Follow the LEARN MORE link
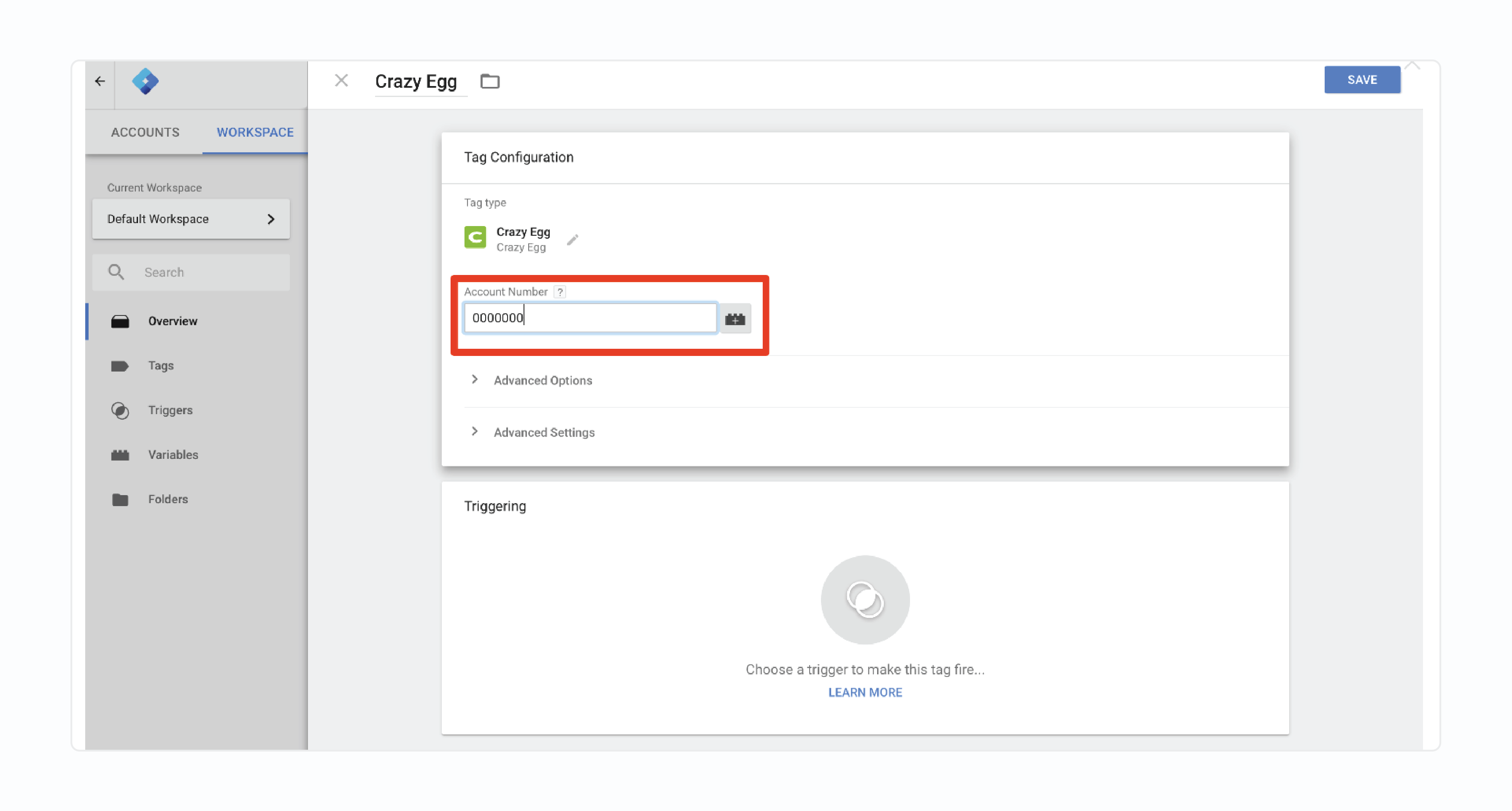 click(x=865, y=692)
